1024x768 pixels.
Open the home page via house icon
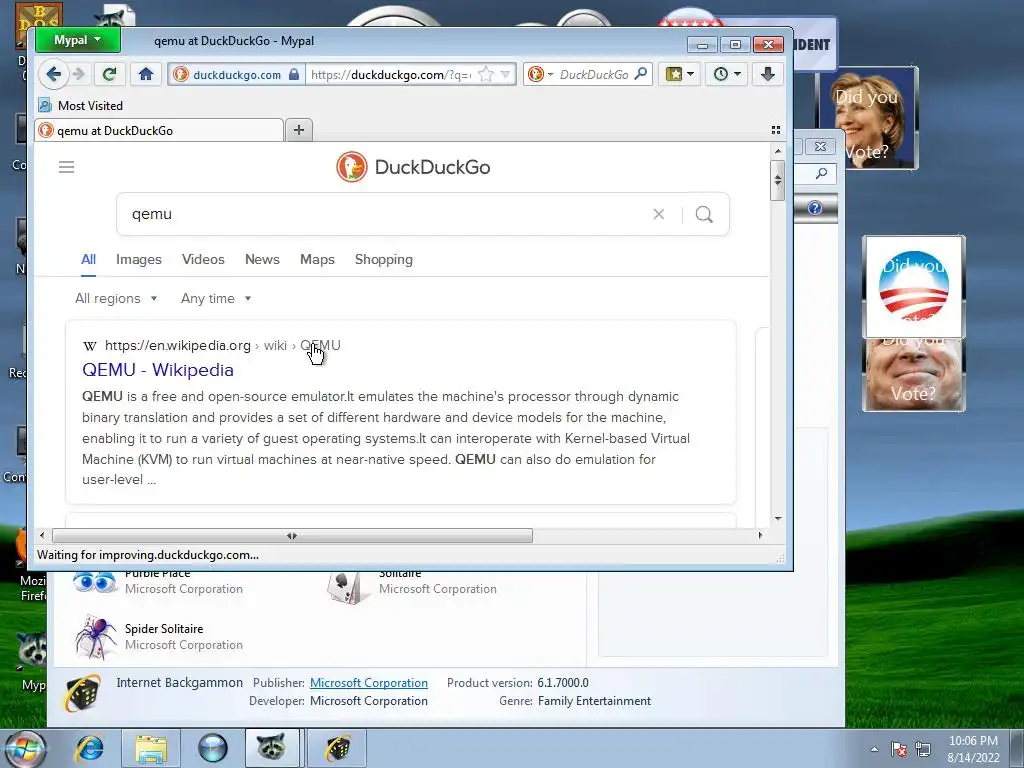pos(146,74)
